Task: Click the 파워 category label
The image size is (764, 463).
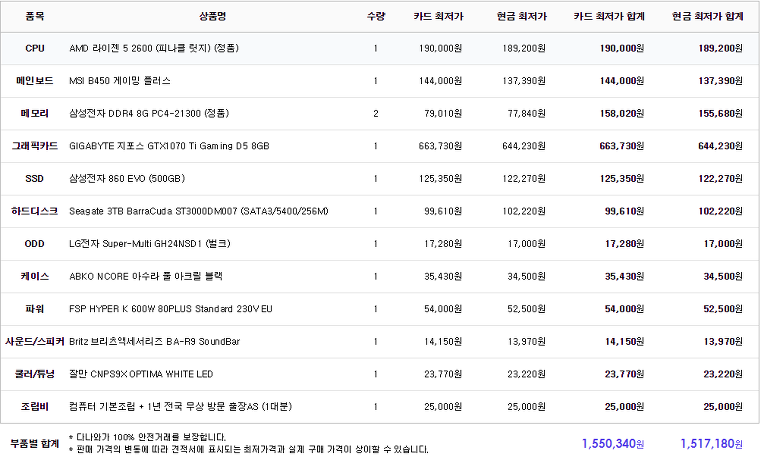Action: 35,309
